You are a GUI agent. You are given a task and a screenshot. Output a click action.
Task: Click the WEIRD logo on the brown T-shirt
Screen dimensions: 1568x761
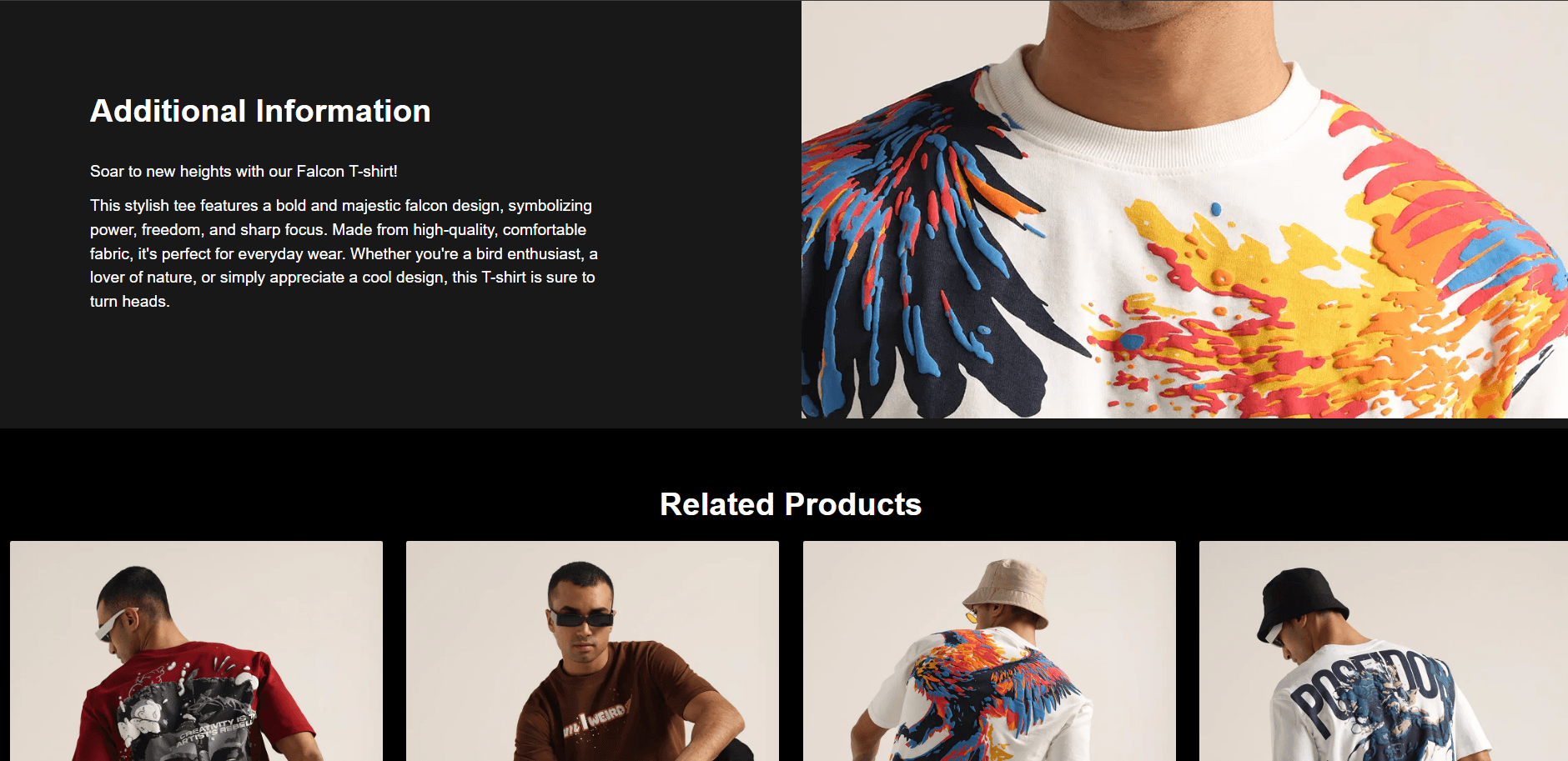tap(595, 718)
